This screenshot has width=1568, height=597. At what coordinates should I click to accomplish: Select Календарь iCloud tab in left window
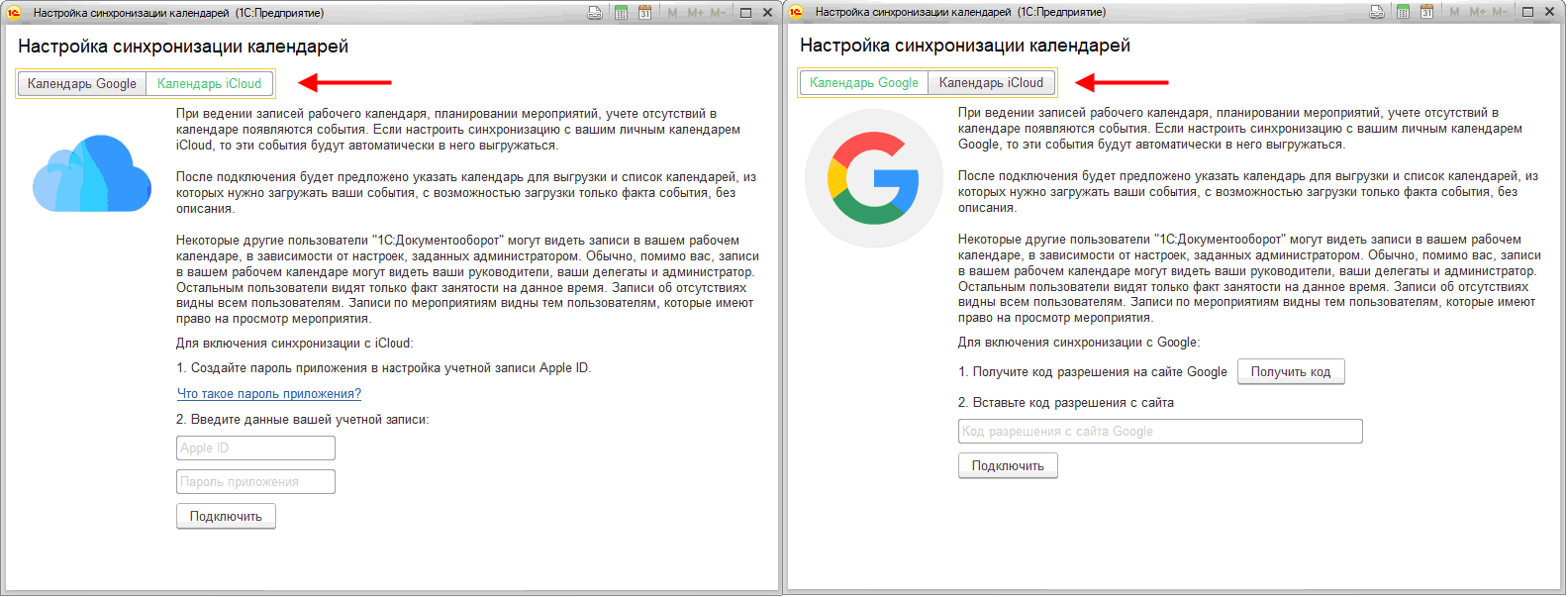[x=209, y=84]
